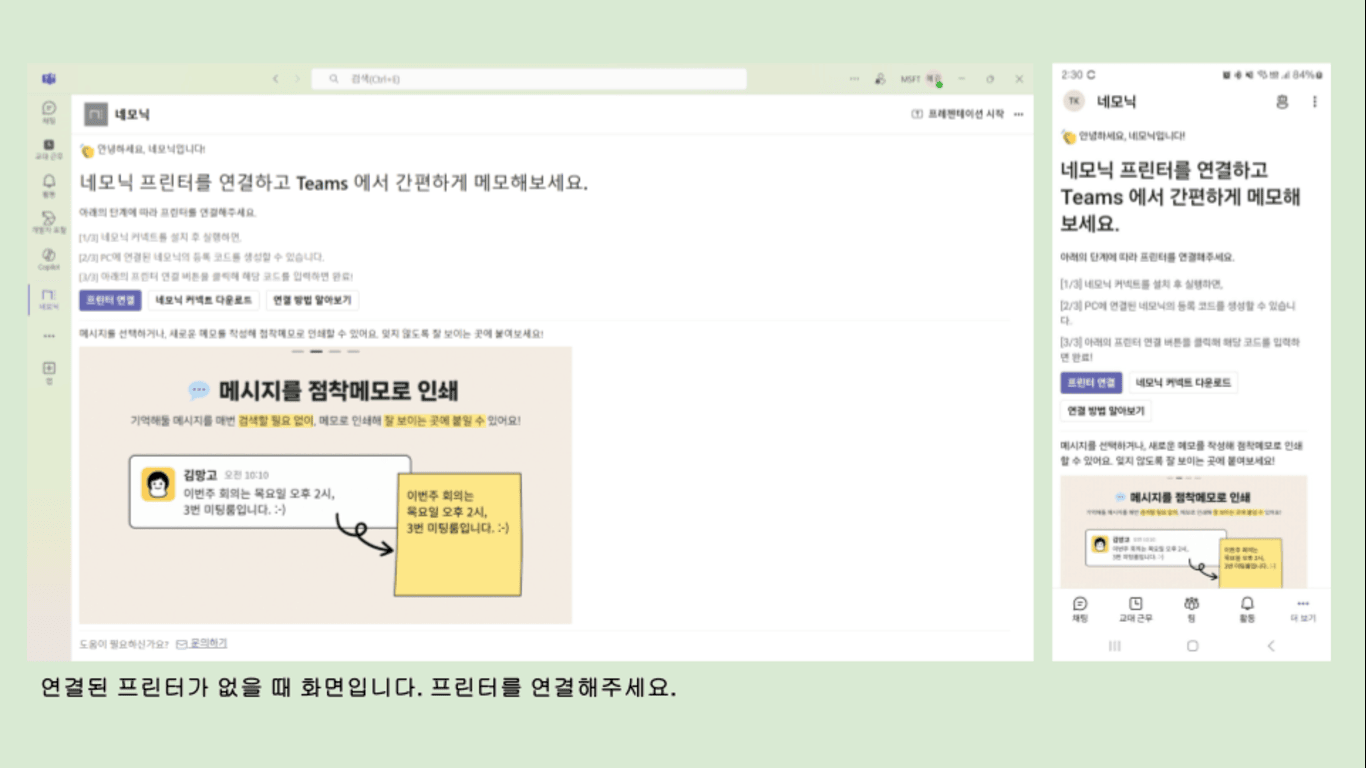The image size is (1366, 768).
Task: Click 네모닉 커넥트 다운로드 in mobile view
Action: (x=1183, y=383)
